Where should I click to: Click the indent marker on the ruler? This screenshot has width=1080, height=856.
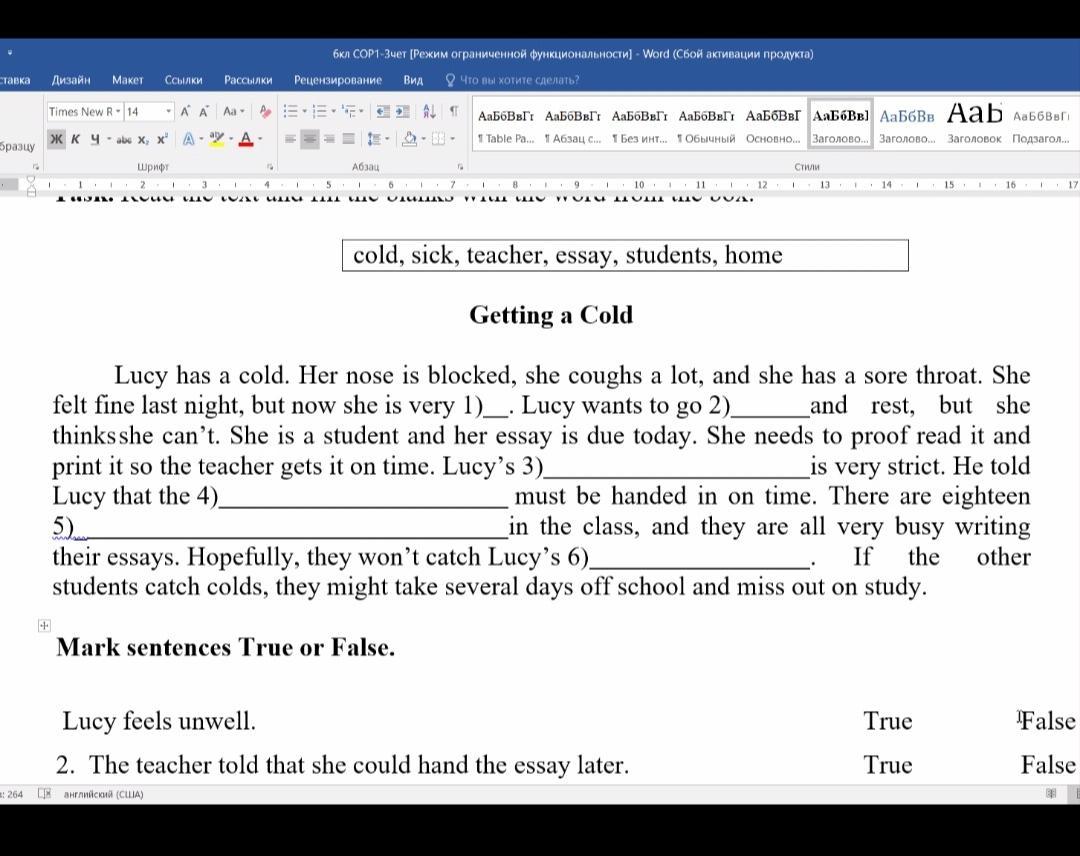[31, 185]
